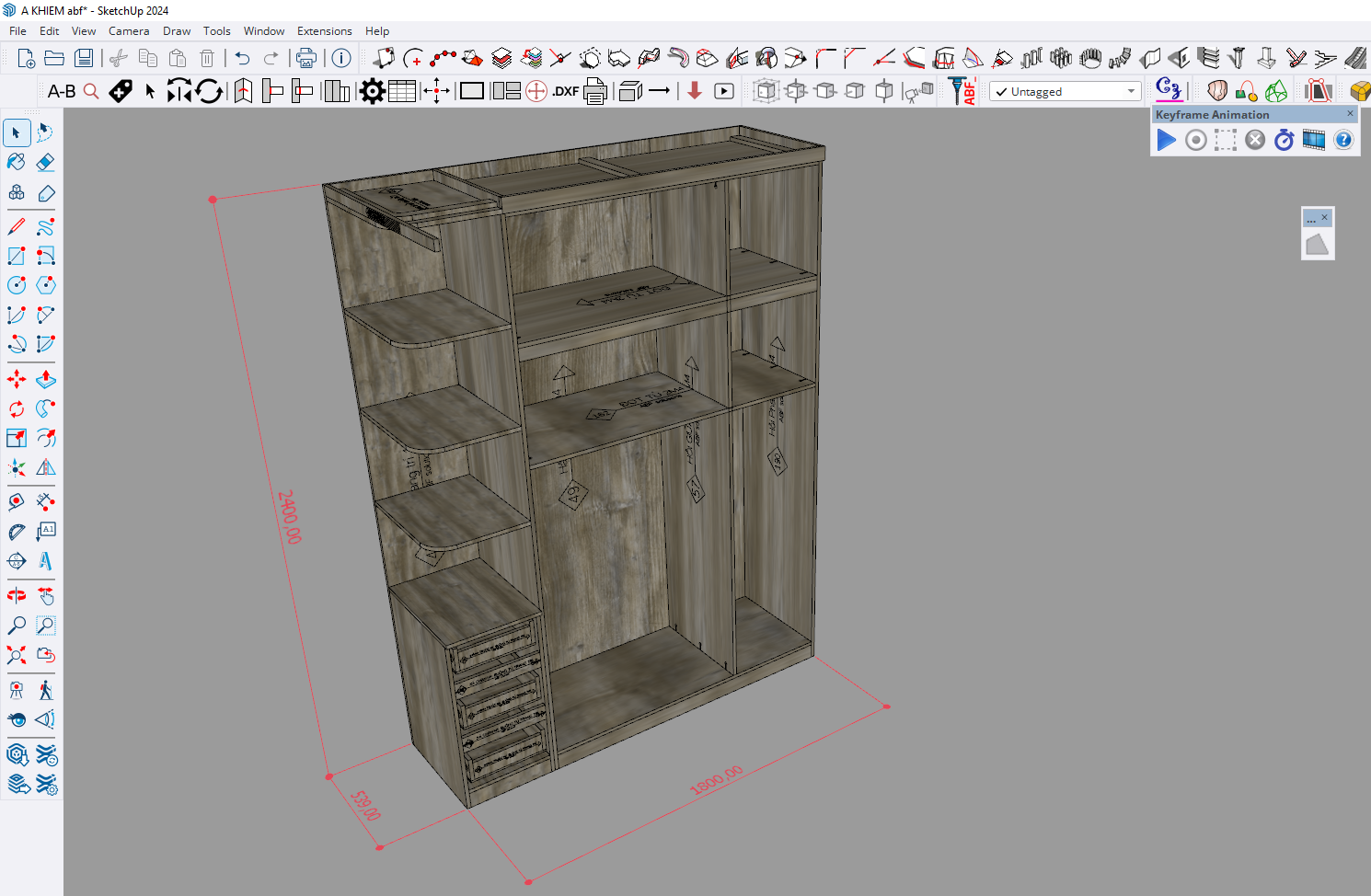1371x896 pixels.
Task: Click the 2400,00 height dimension label
Action: click(290, 516)
